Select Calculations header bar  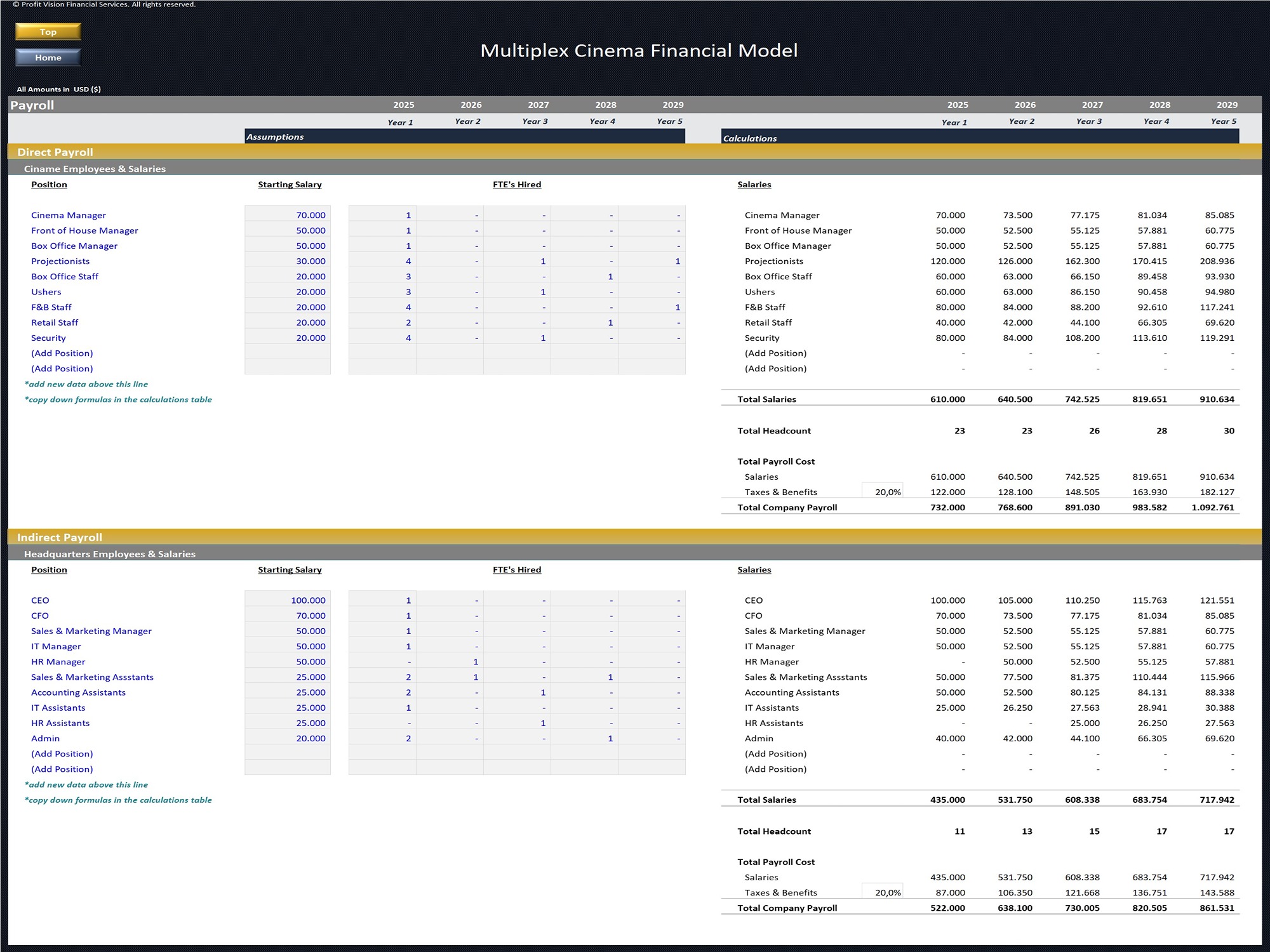(980, 138)
